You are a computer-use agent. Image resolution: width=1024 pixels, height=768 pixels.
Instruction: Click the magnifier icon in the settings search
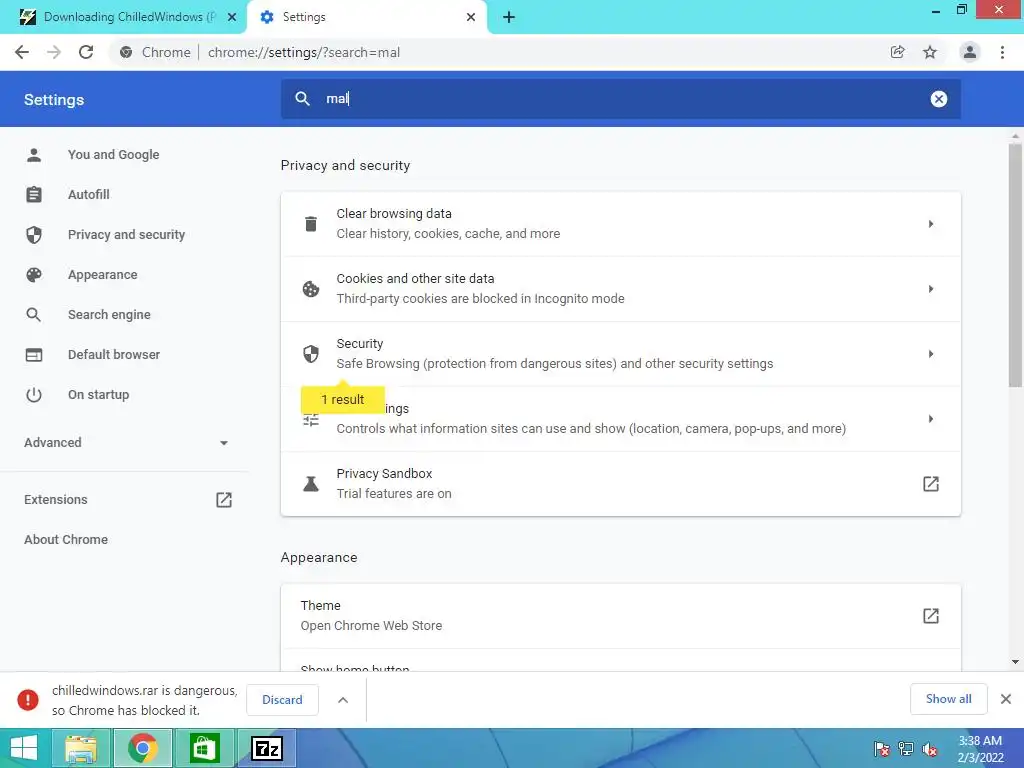(x=302, y=99)
